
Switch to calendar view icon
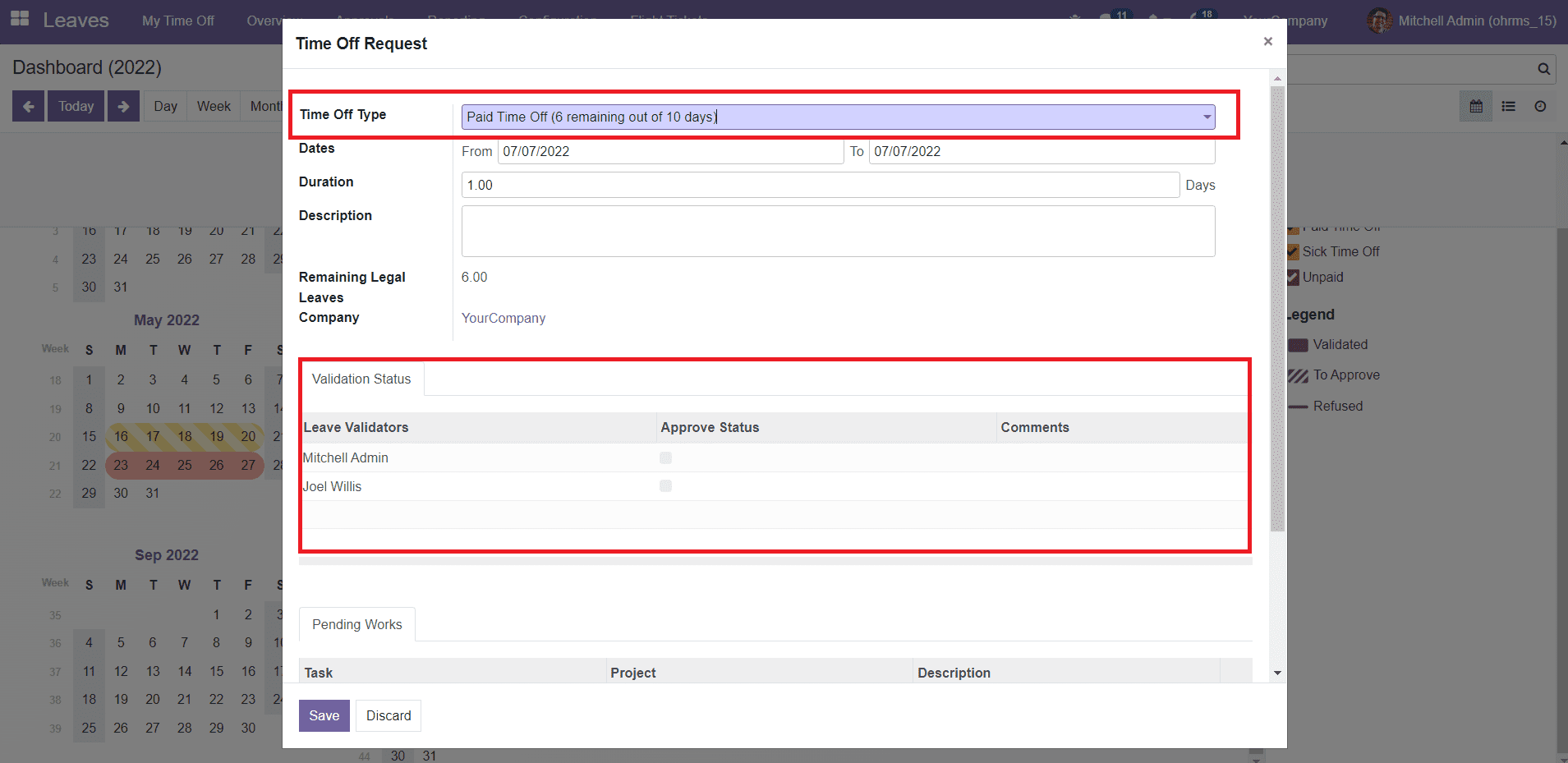1476,106
